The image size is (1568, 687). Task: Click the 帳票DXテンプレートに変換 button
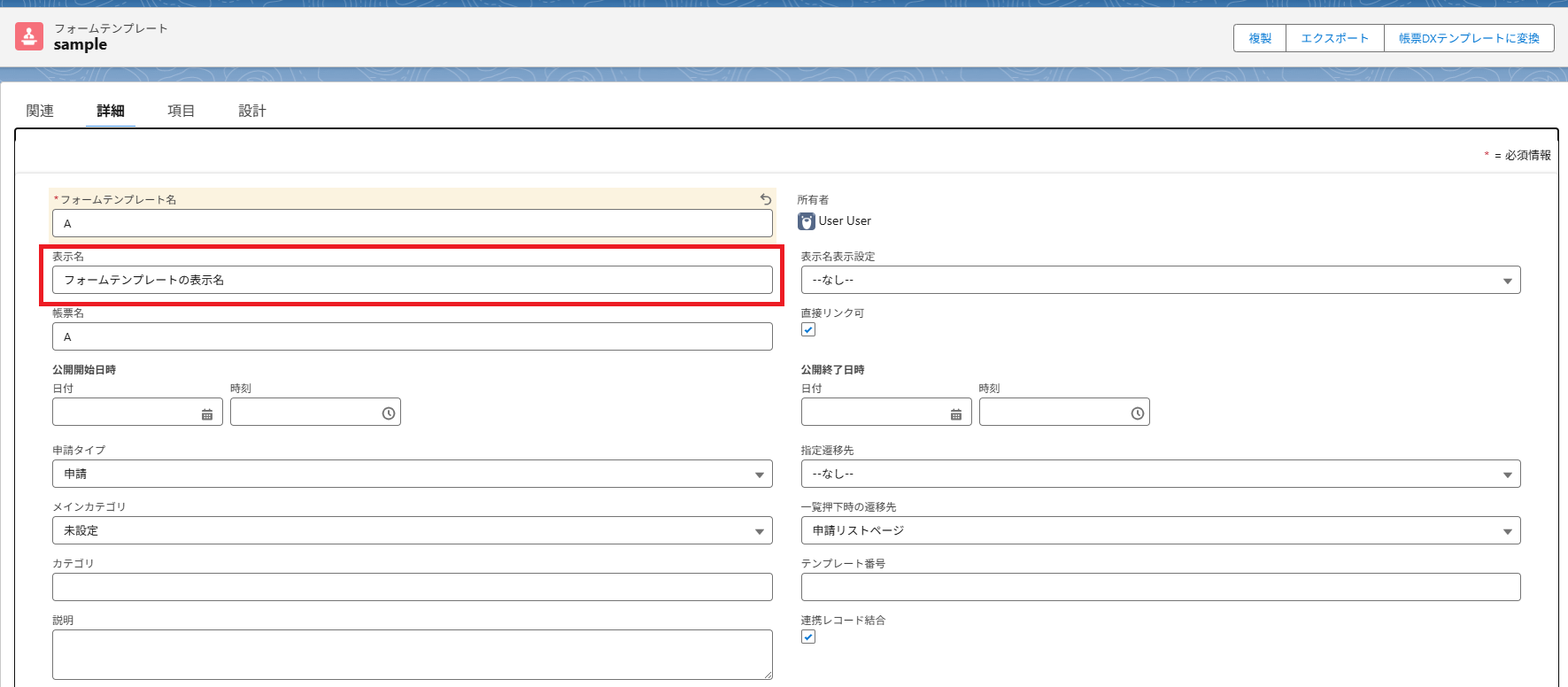pos(1468,38)
